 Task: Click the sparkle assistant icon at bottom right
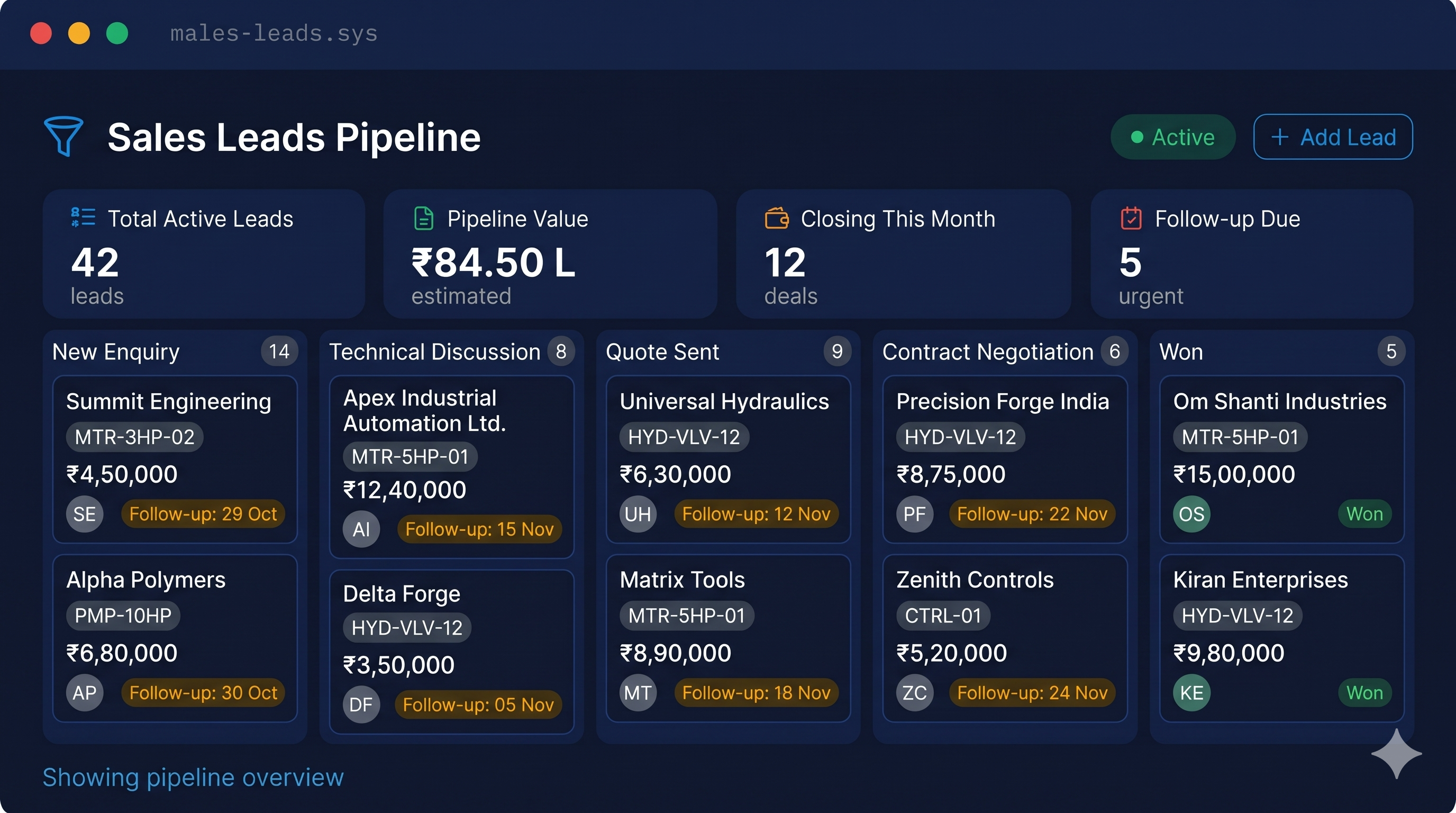point(1396,754)
